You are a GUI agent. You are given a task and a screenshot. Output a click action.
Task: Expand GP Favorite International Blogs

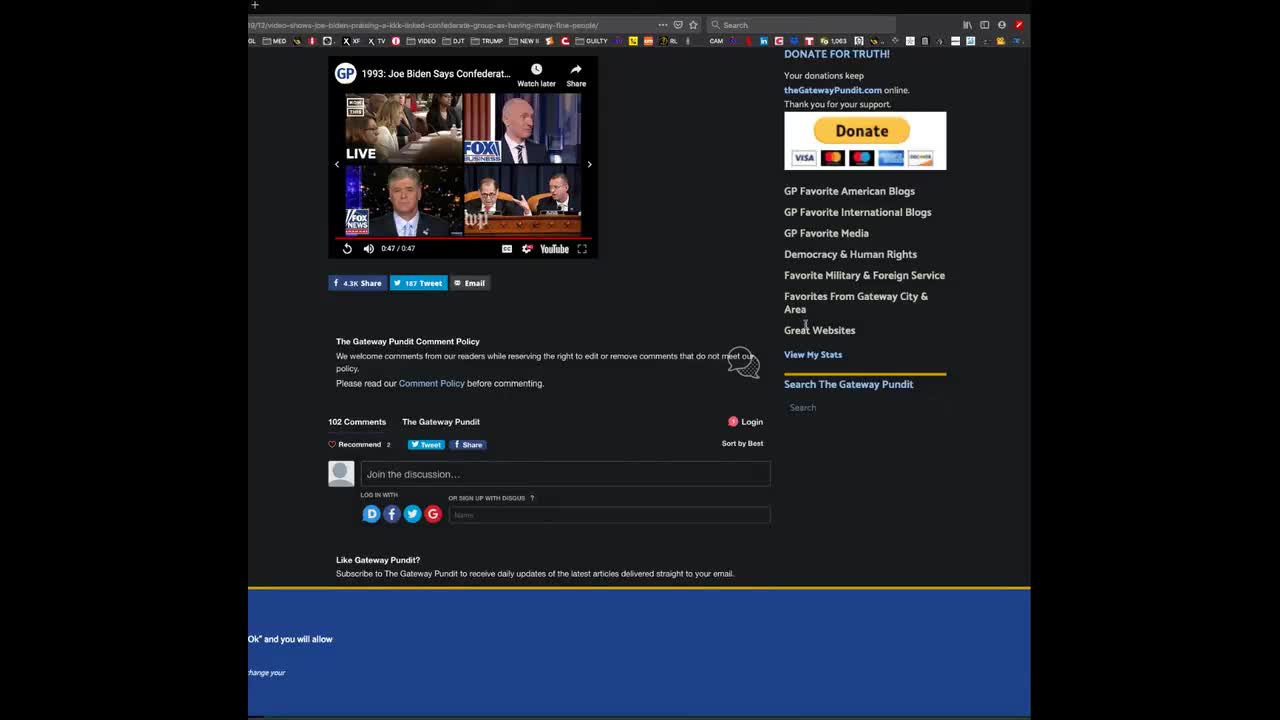pos(858,212)
